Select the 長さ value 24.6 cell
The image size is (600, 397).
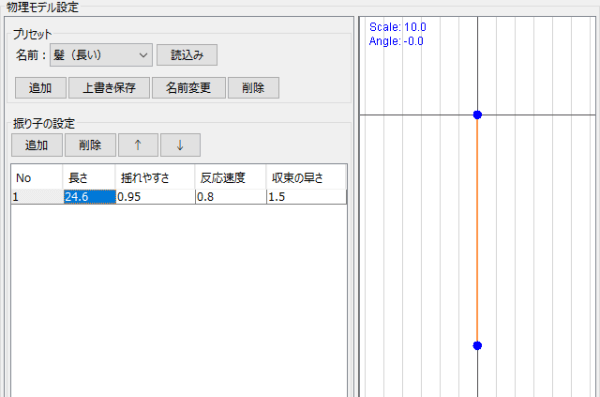tap(90, 197)
